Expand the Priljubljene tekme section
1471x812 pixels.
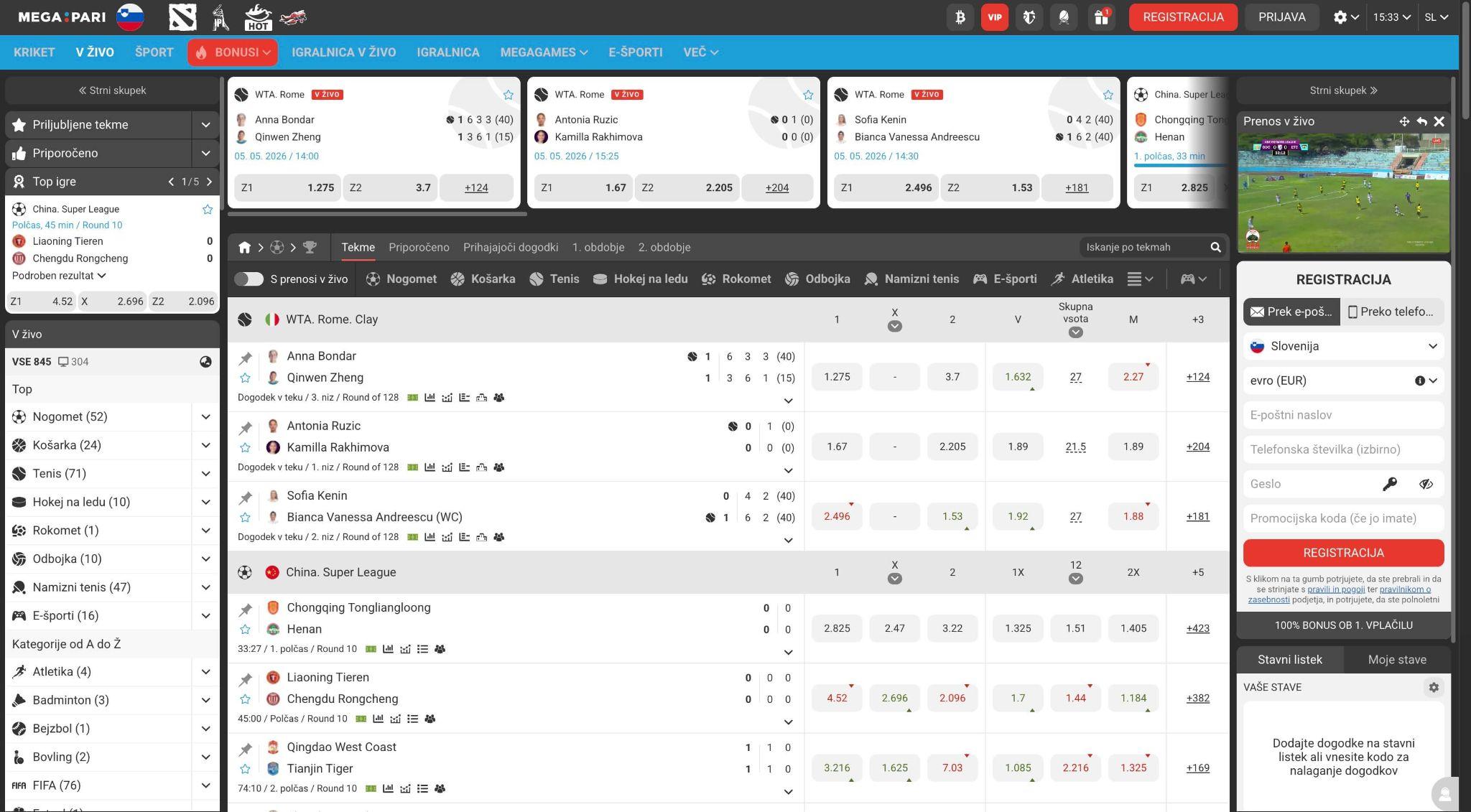(205, 125)
